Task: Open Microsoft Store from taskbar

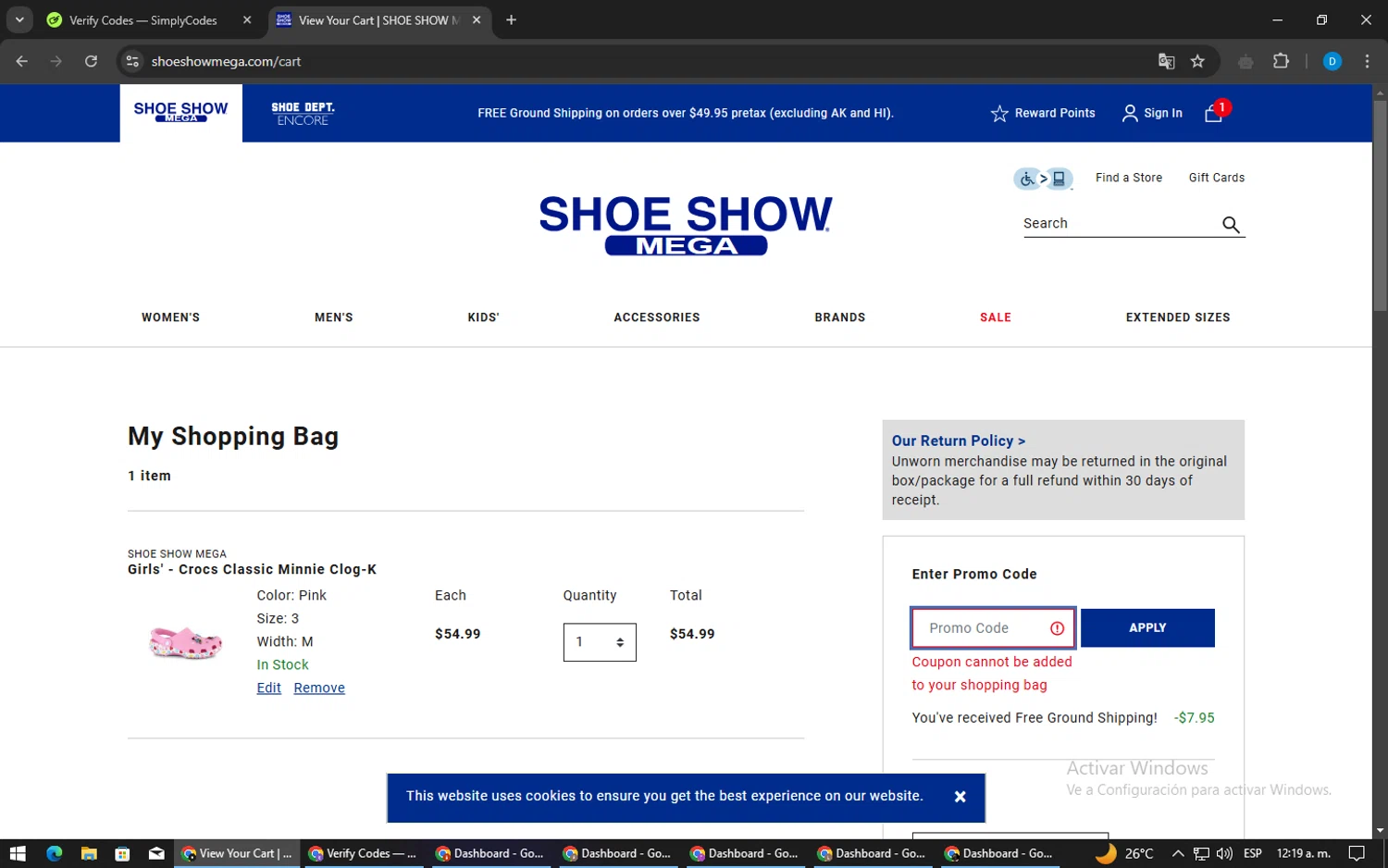Action: coord(122,853)
